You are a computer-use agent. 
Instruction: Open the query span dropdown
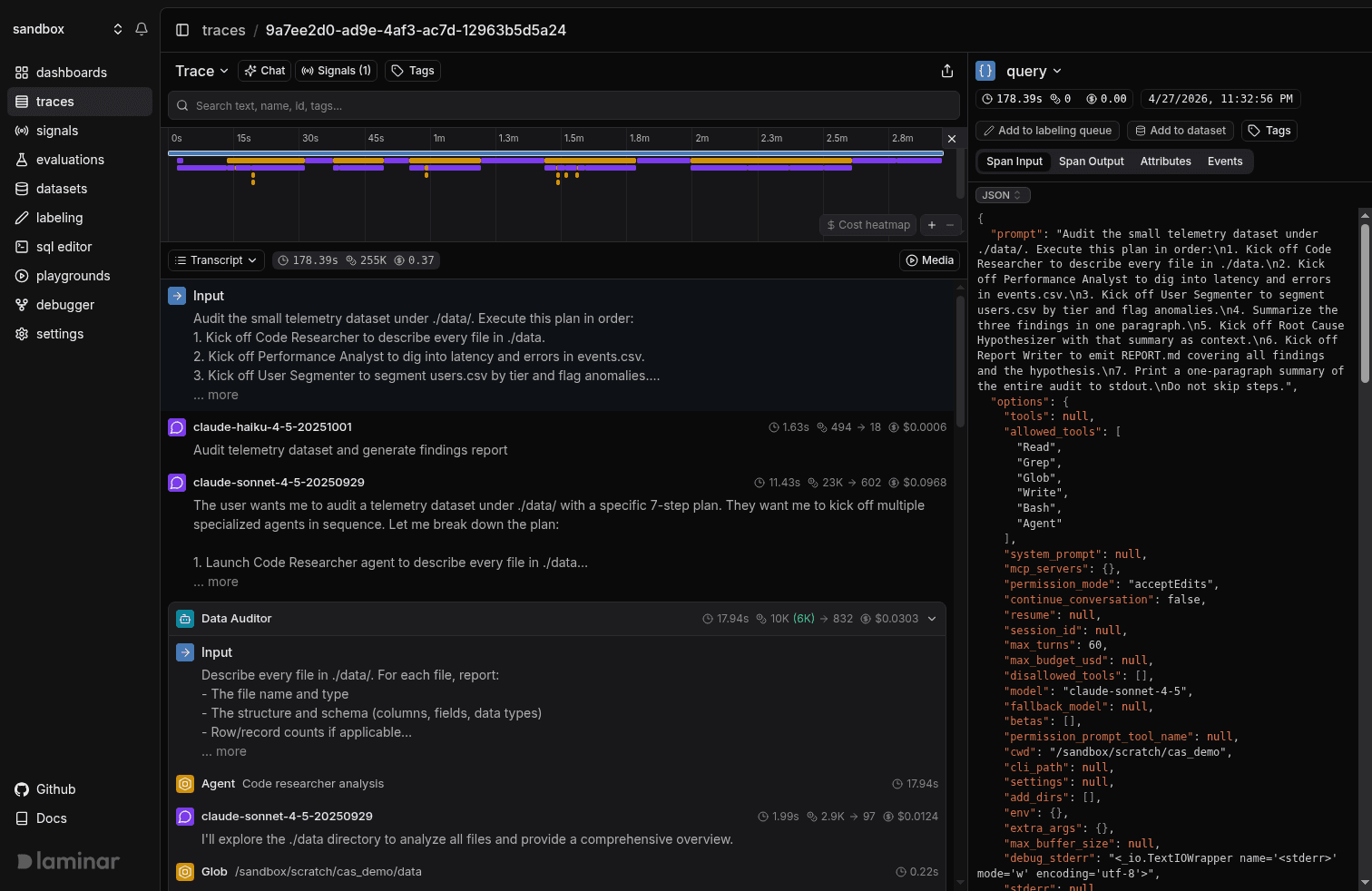[x=1034, y=71]
